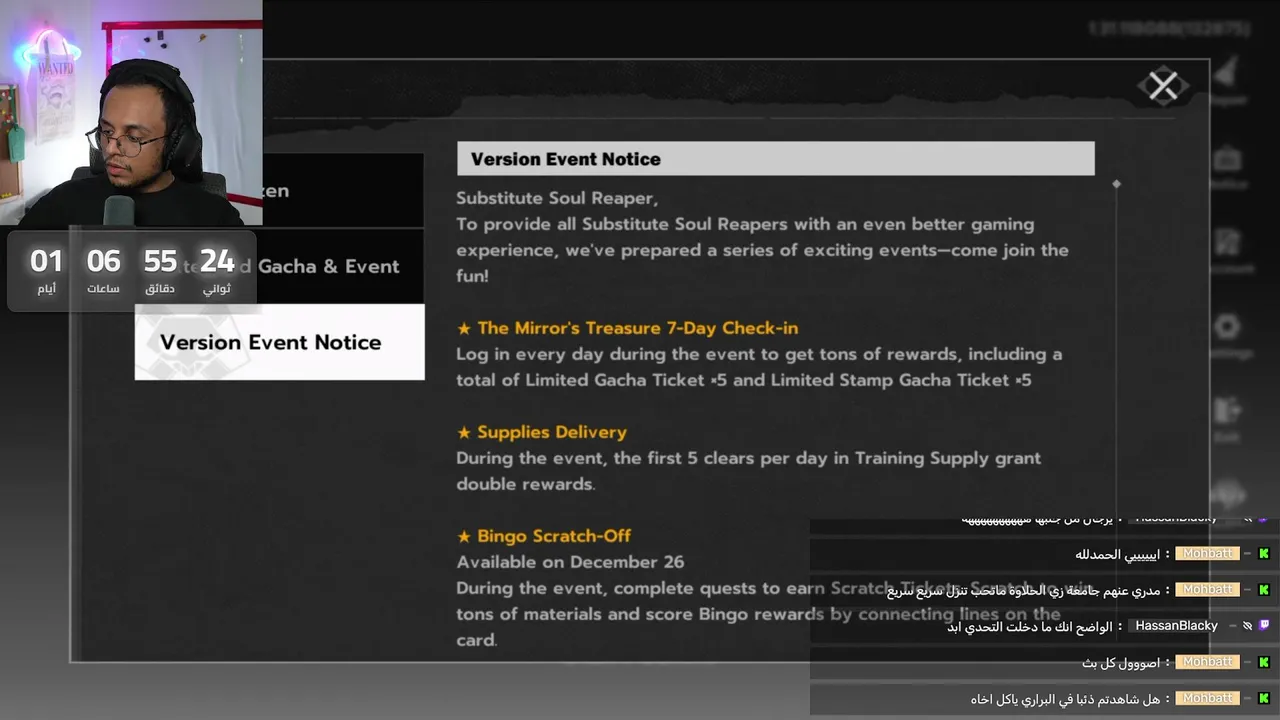
Task: Open the blurred Notice icon in sidebar
Action: [1227, 160]
